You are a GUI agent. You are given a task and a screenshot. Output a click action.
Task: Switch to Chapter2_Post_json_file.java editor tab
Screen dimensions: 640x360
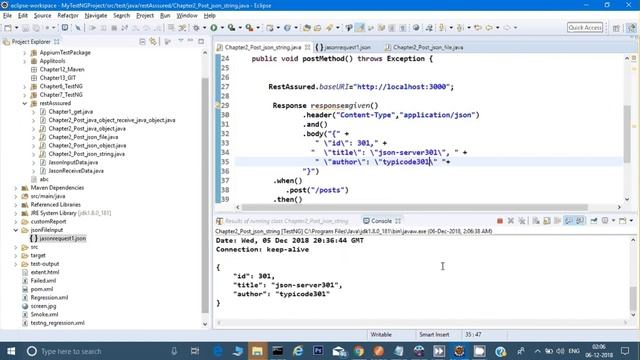pos(424,47)
